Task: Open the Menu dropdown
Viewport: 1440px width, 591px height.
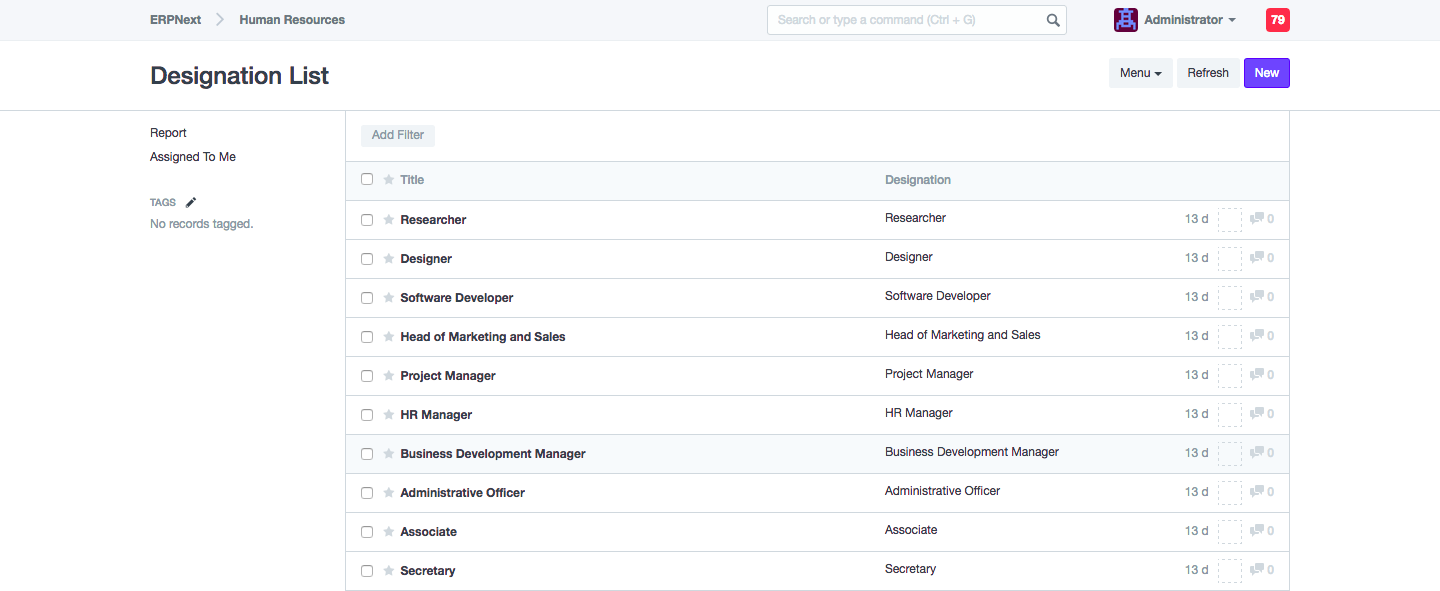Action: (x=1140, y=73)
